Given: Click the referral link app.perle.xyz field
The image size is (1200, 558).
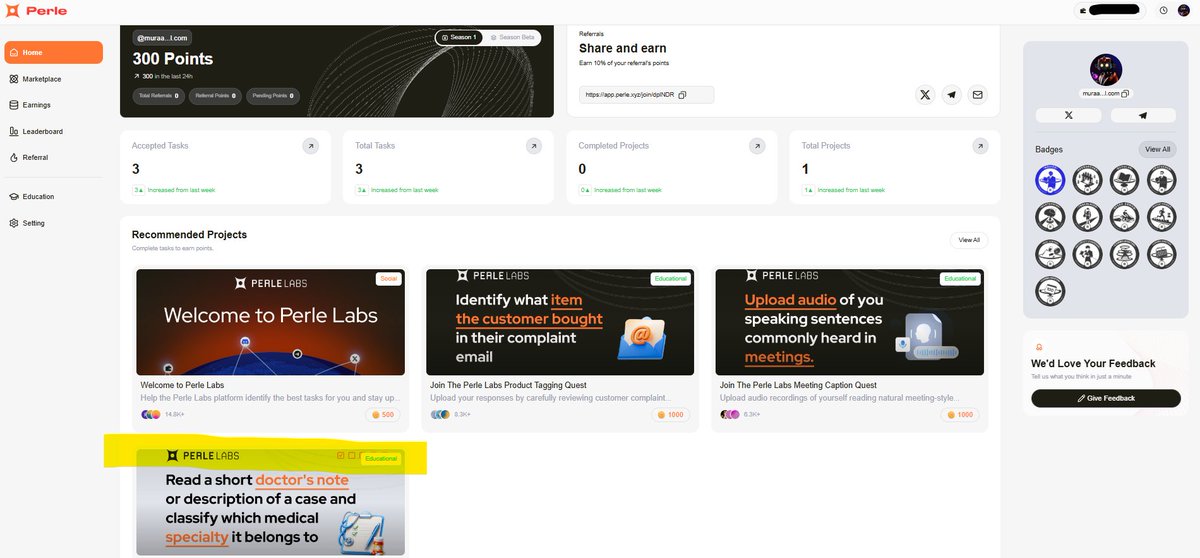Looking at the screenshot, I should [x=647, y=95].
